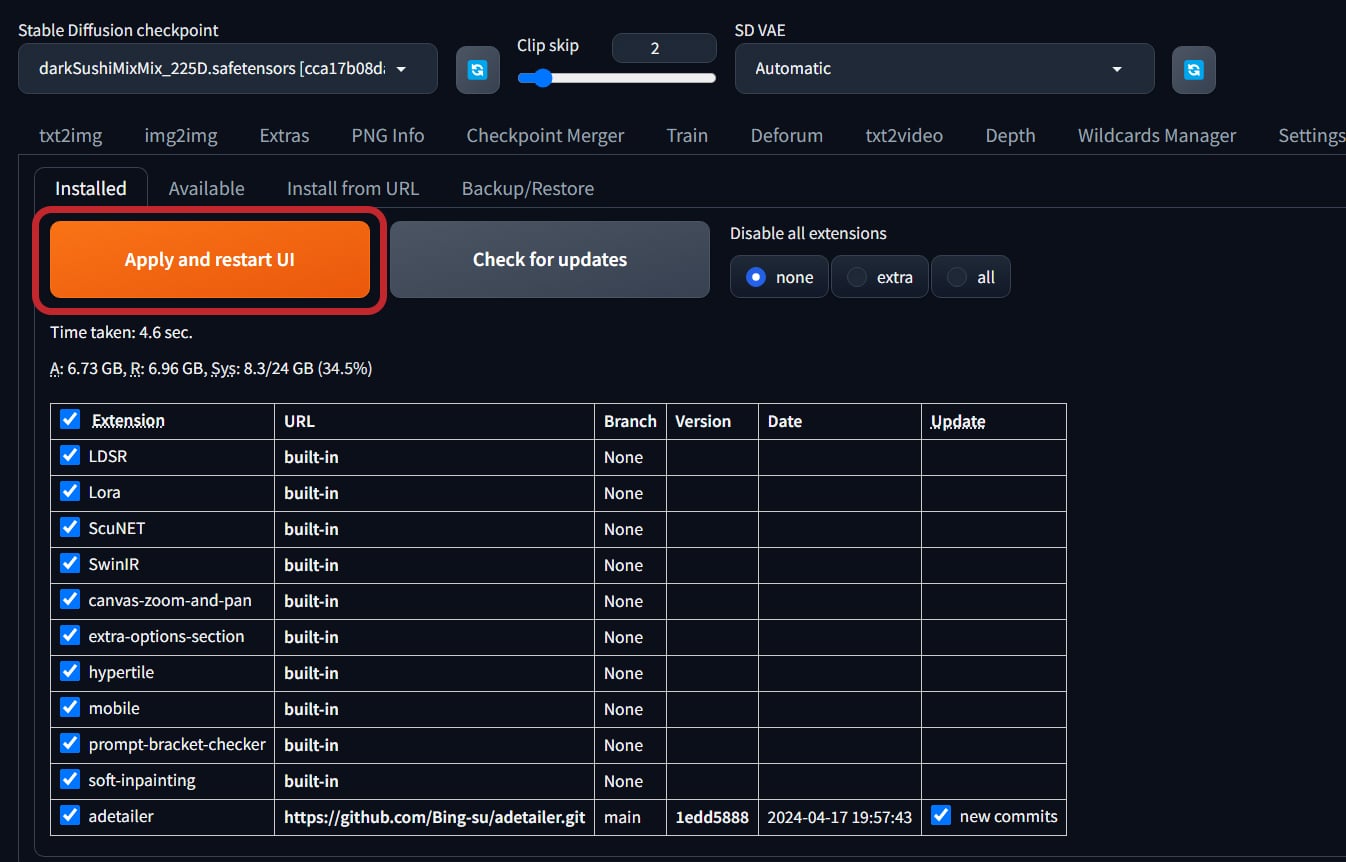Uncheck the mobile extension
This screenshot has width=1346, height=862.
coord(70,707)
